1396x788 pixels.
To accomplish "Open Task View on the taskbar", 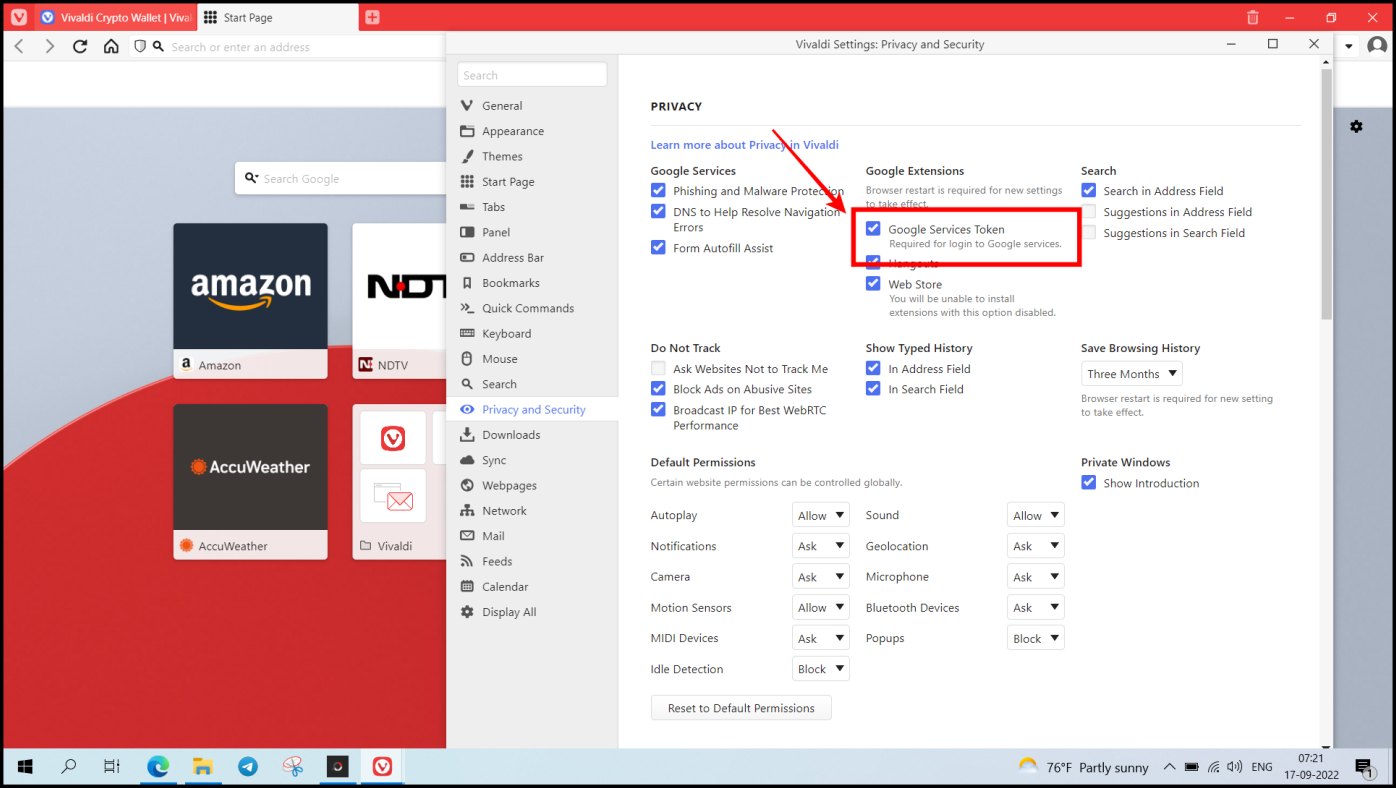I will 112,767.
